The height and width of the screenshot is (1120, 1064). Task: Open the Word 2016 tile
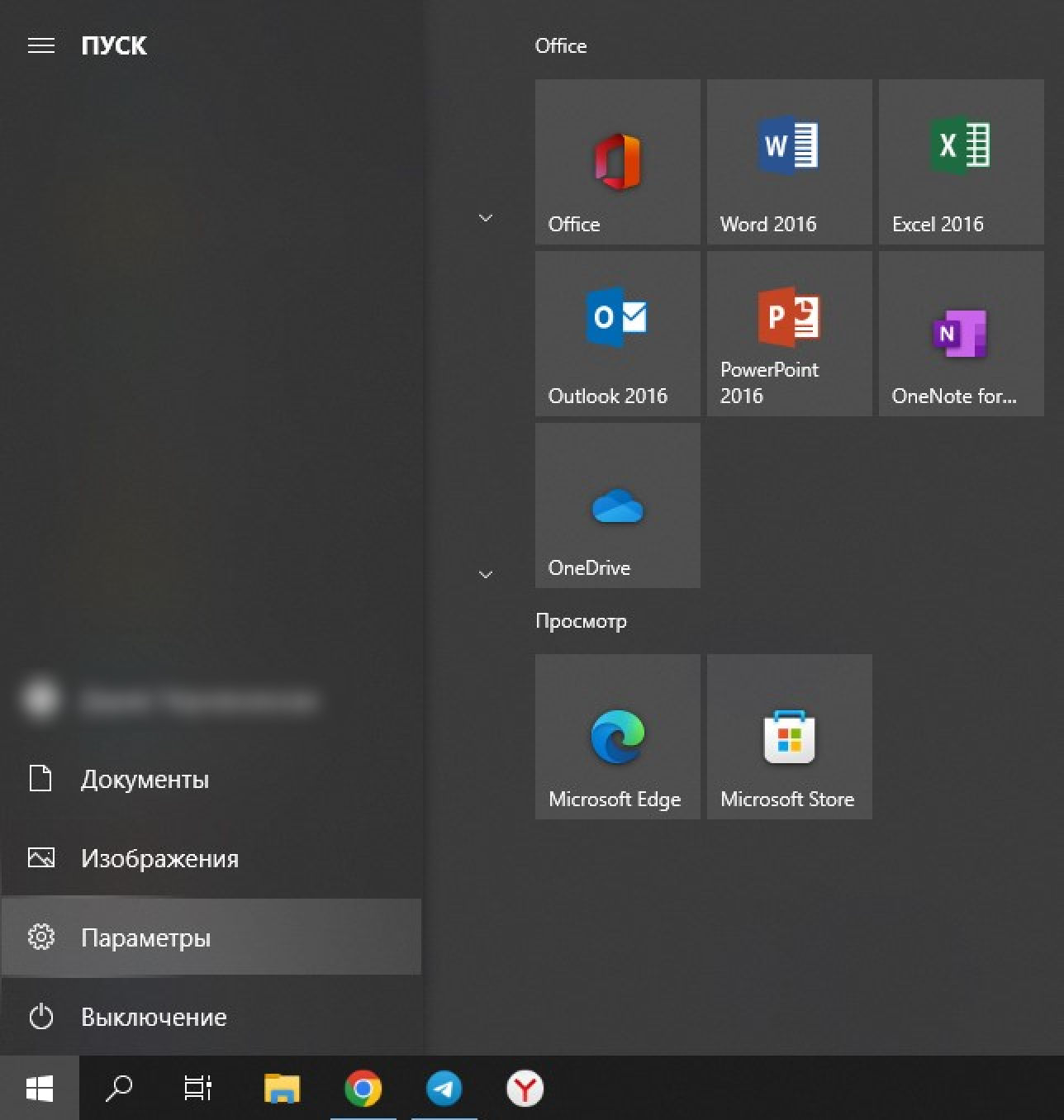pos(789,162)
